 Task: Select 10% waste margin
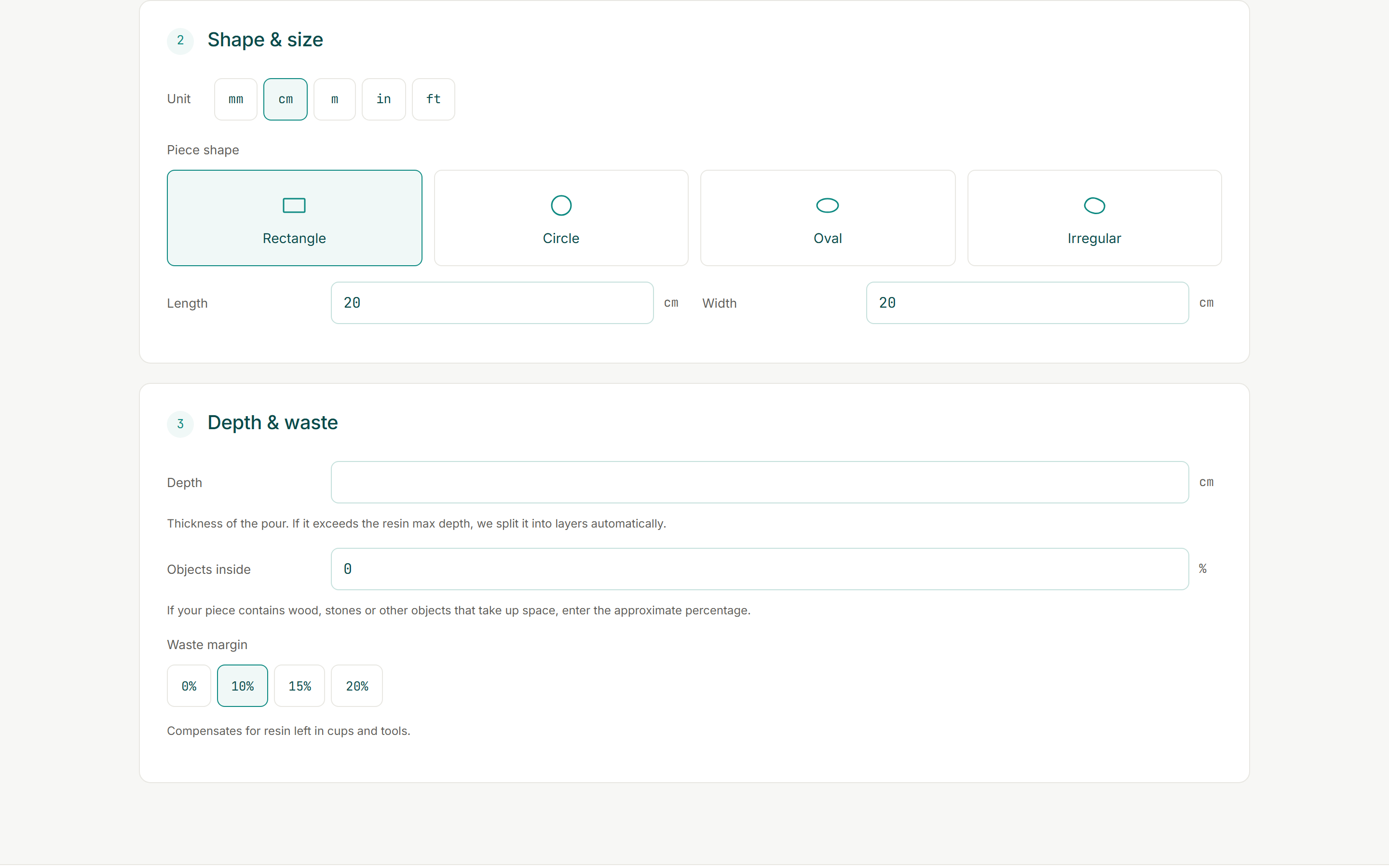point(242,685)
